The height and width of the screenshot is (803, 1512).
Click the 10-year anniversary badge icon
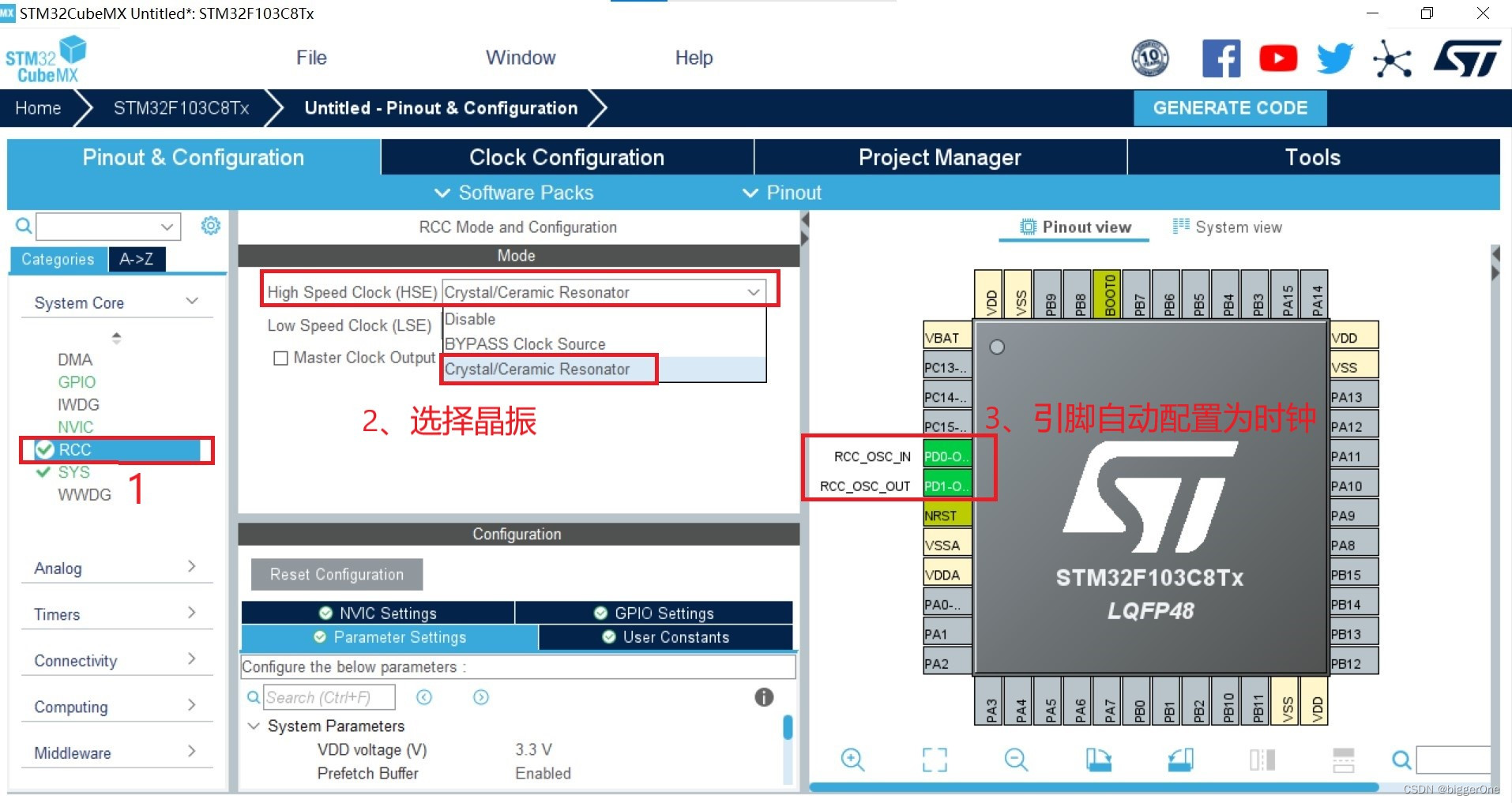[1150, 58]
